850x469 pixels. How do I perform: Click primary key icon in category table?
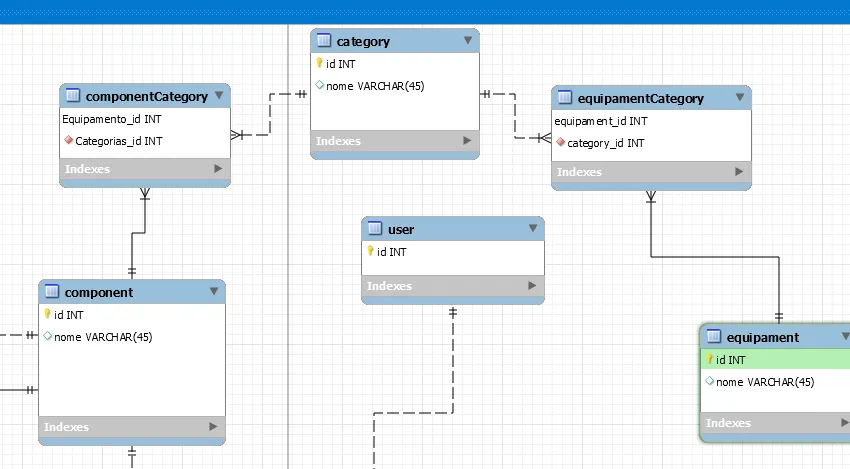tap(320, 64)
